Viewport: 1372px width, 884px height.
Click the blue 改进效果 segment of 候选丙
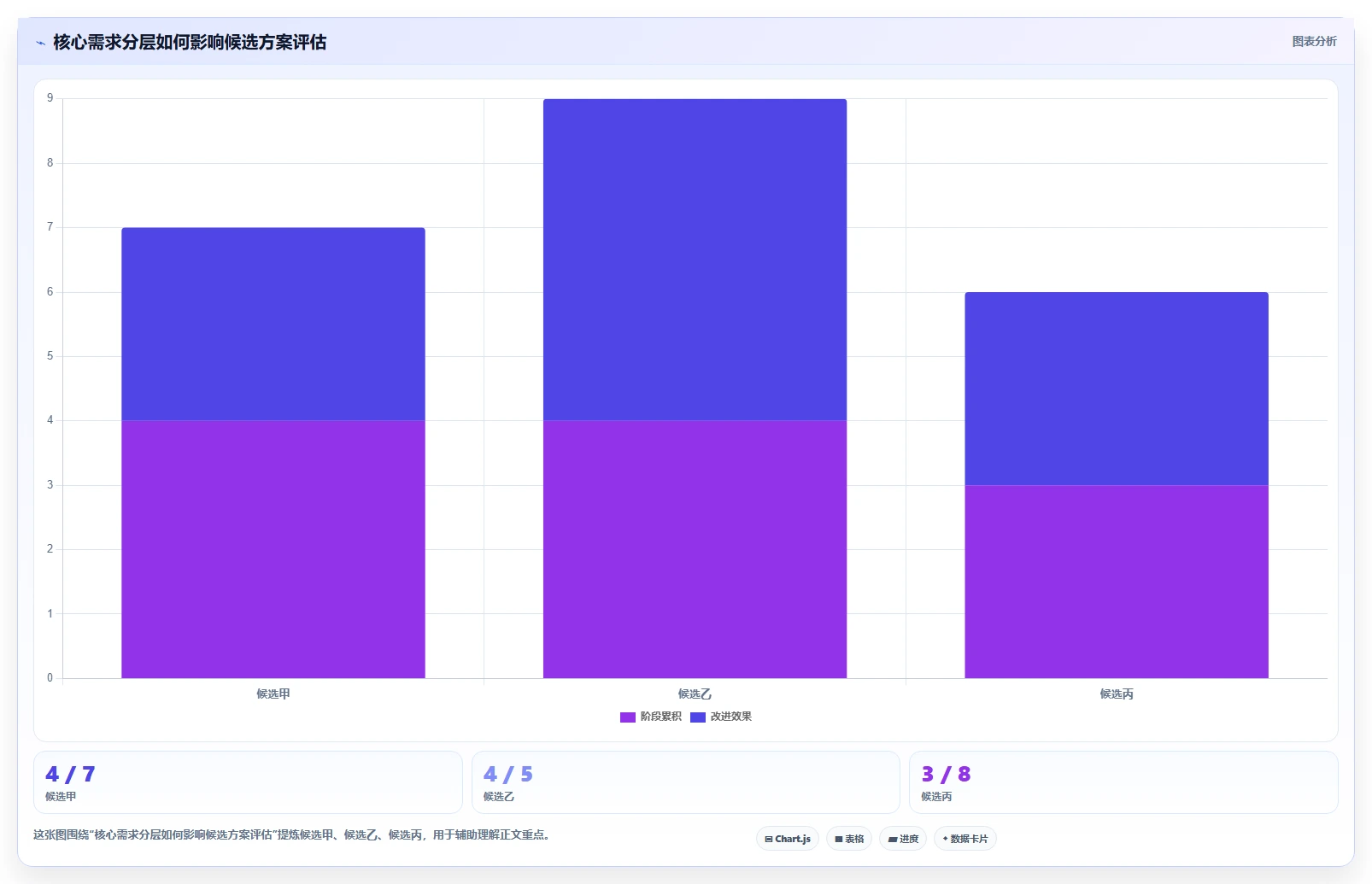click(1117, 389)
